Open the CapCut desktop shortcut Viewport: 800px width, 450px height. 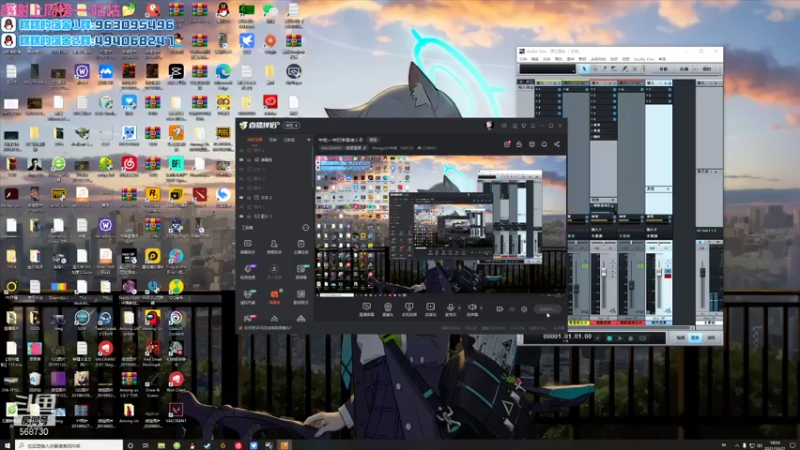[176, 72]
